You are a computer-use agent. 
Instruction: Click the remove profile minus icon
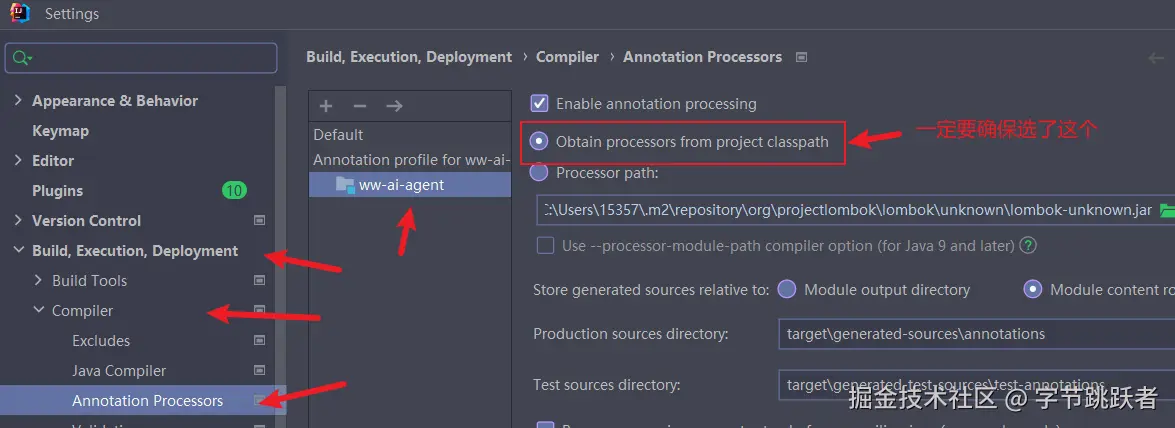click(x=360, y=106)
